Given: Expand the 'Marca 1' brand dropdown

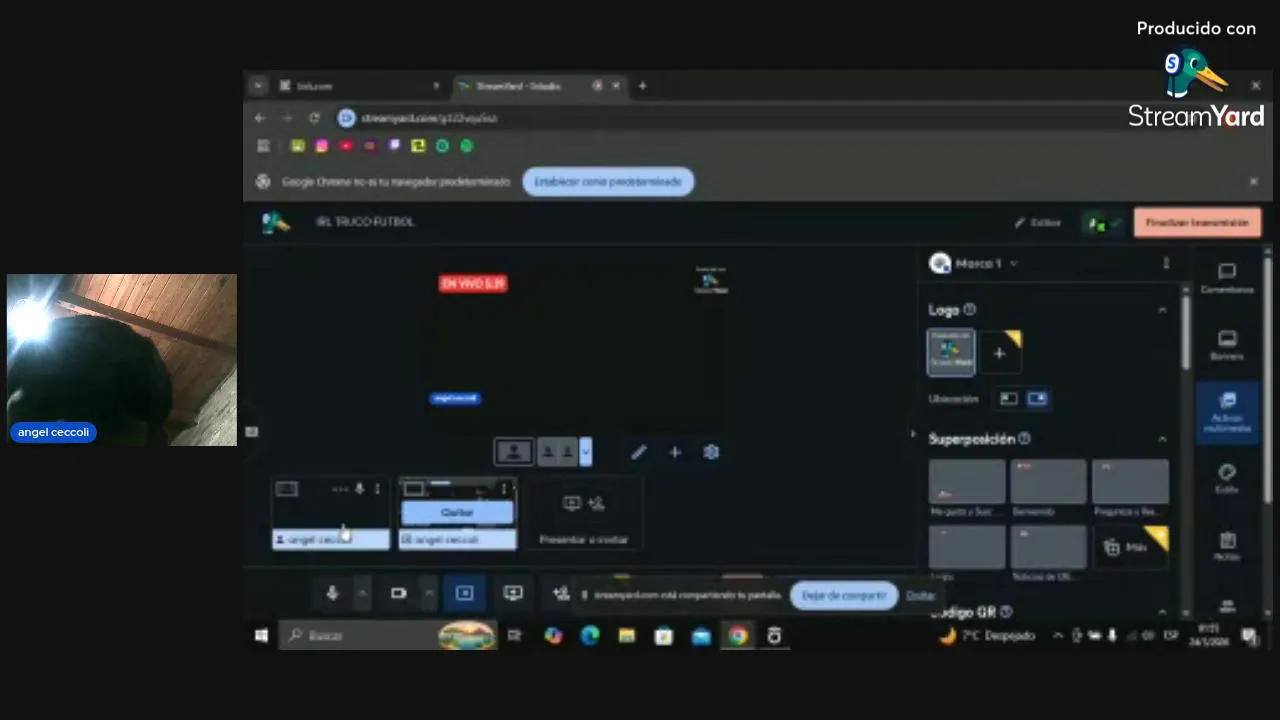Looking at the screenshot, I should [974, 263].
